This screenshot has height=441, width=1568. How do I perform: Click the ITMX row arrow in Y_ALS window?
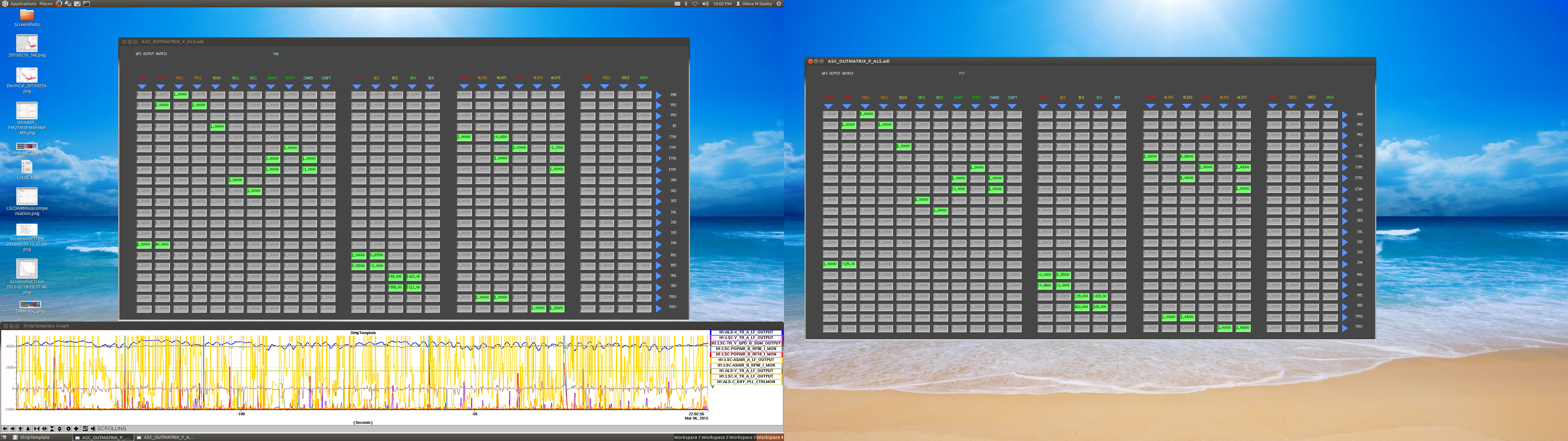click(x=659, y=137)
